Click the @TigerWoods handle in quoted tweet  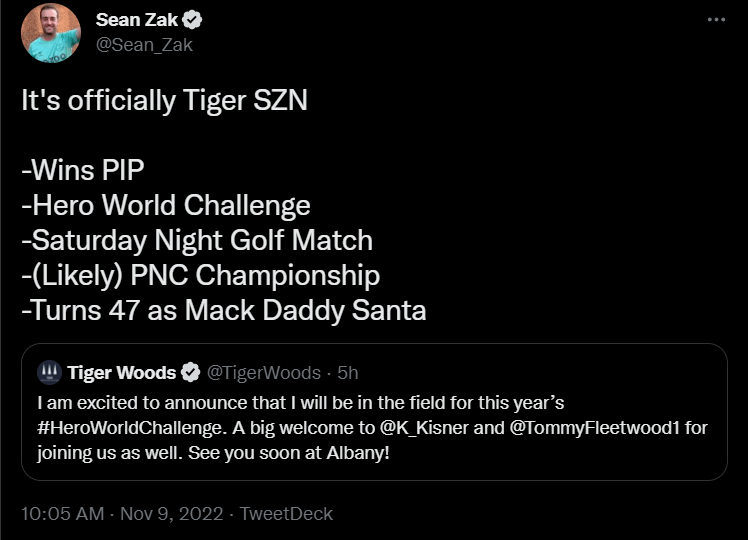[x=265, y=373]
